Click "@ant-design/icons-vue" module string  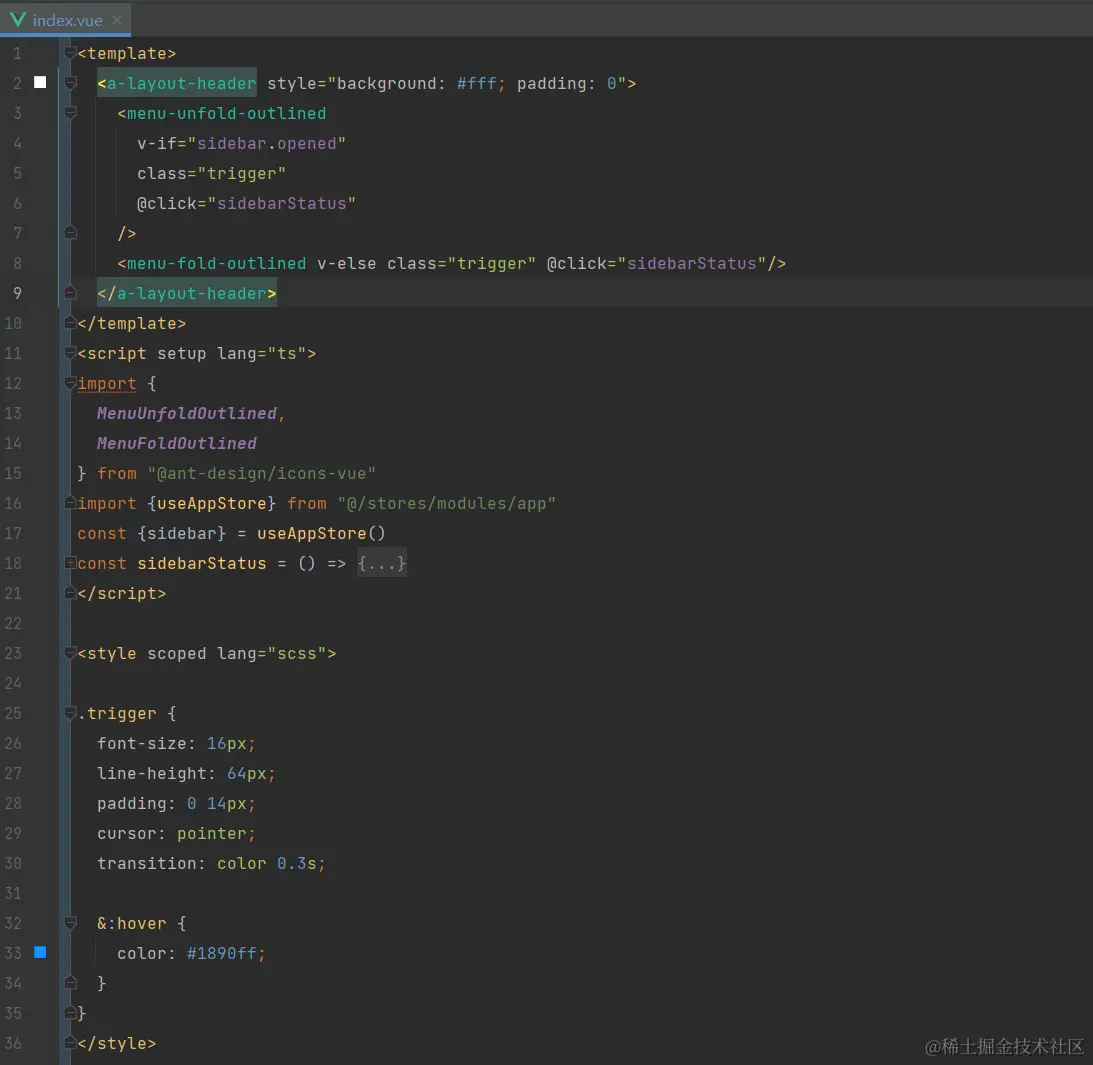[x=261, y=473]
